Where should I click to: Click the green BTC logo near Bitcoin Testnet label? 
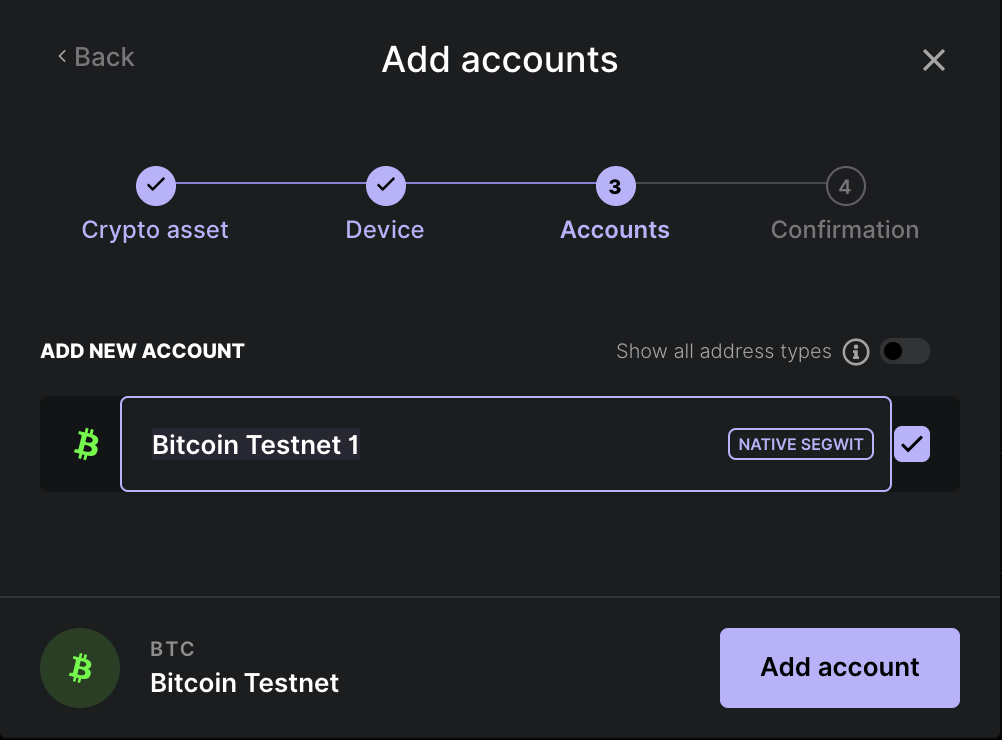pos(80,667)
